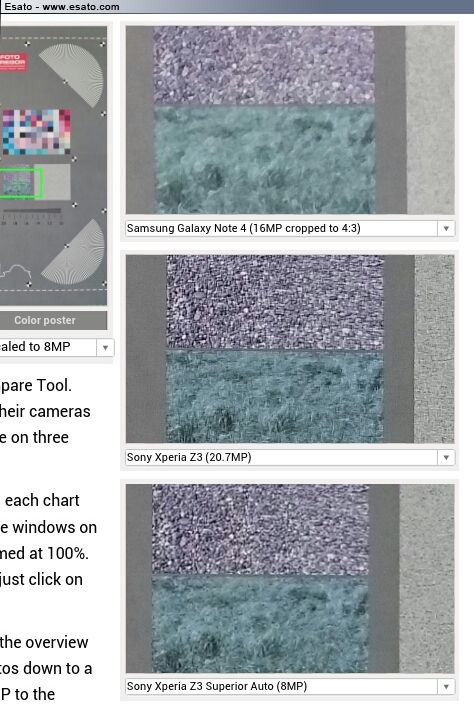
Task: Click the Color poster button
Action: click(x=53, y=320)
